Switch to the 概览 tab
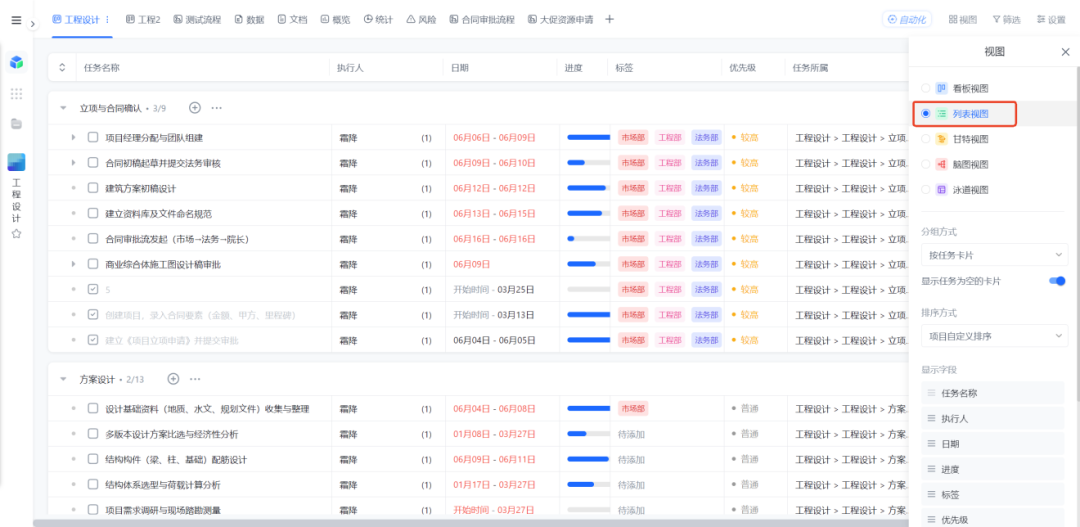 coord(335,20)
